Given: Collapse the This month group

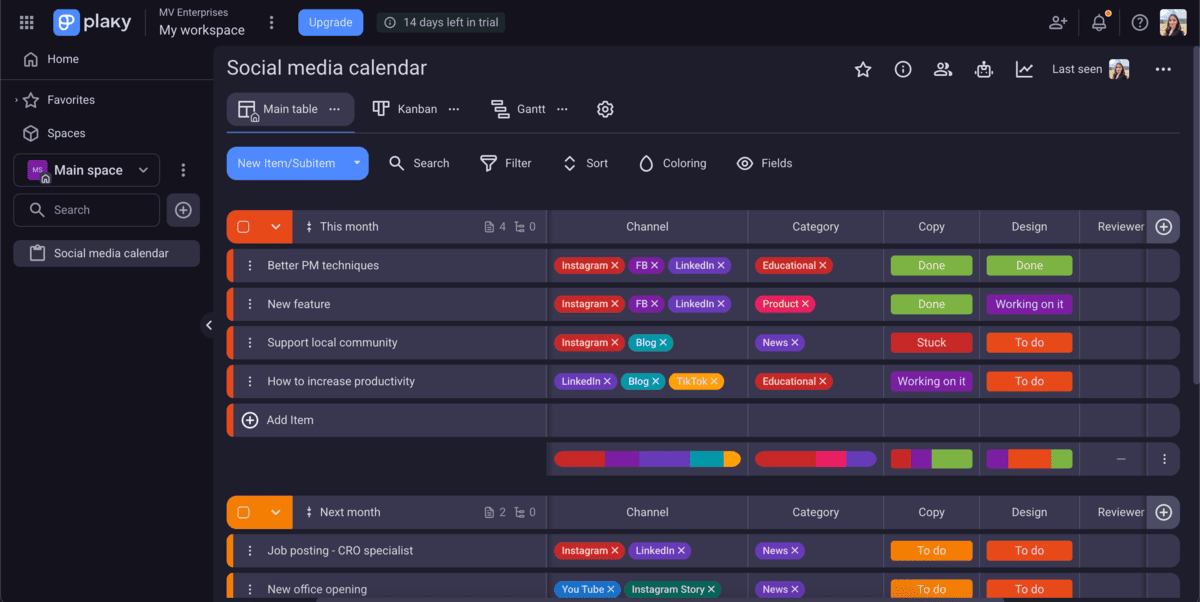Looking at the screenshot, I should (x=276, y=227).
